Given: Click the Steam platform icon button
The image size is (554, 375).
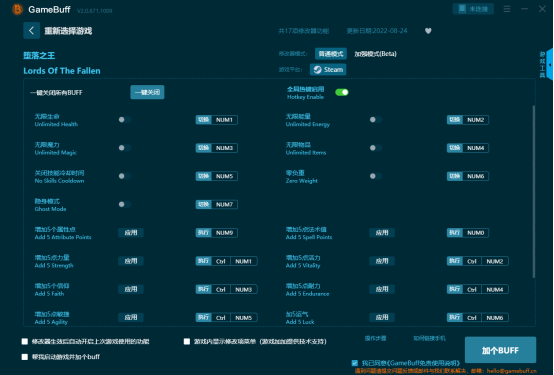Looking at the screenshot, I should (328, 70).
